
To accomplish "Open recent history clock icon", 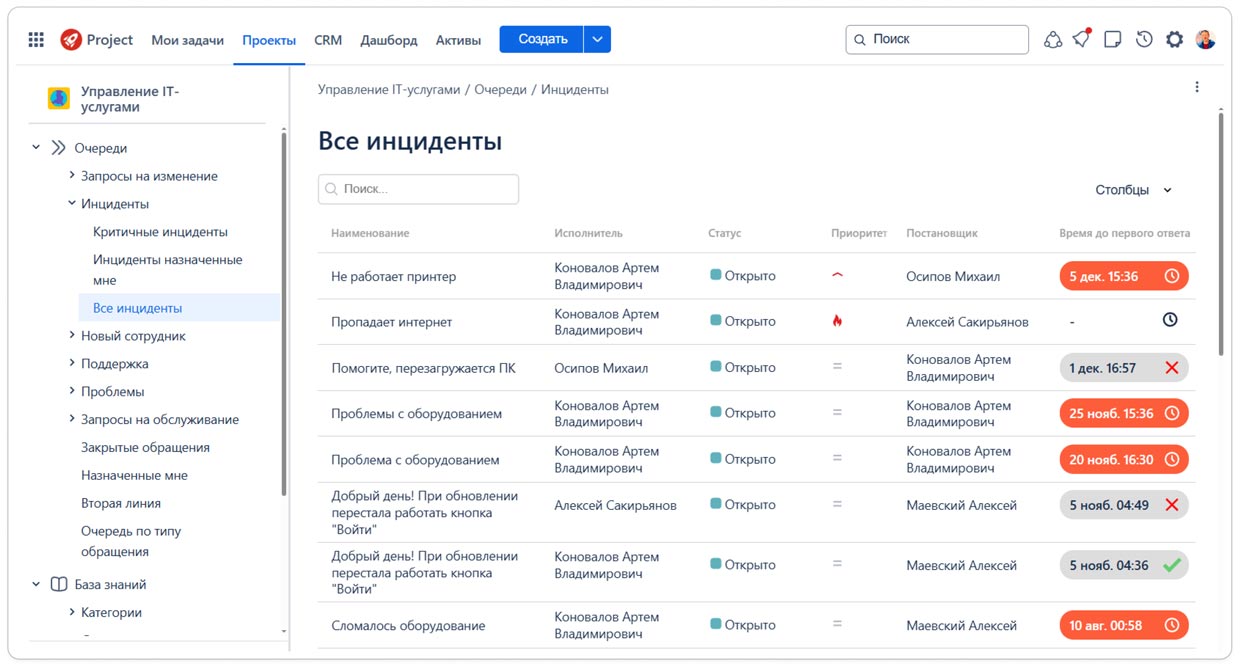I will [1144, 40].
